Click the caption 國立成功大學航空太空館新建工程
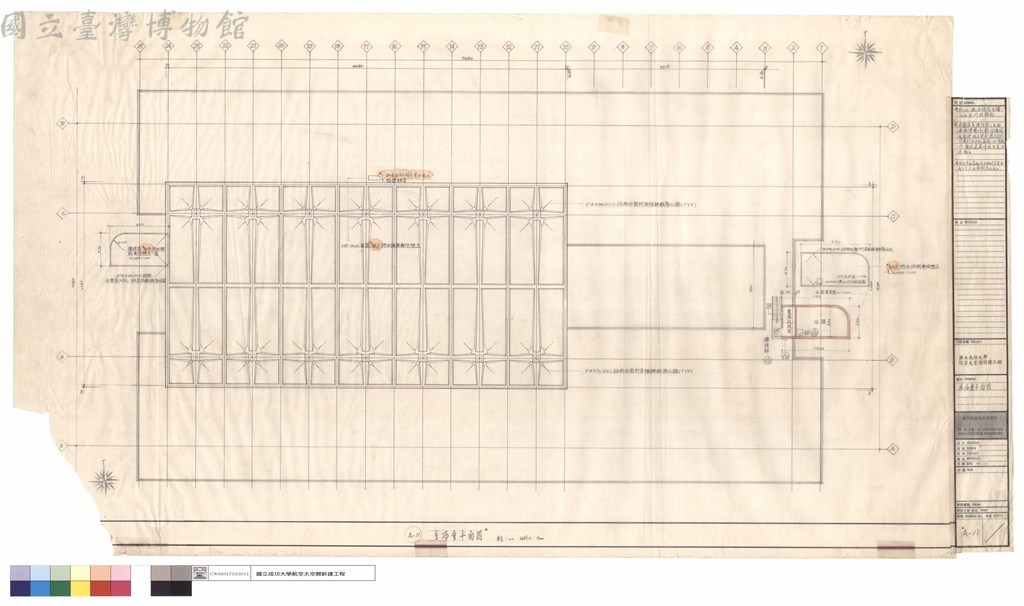 [x=300, y=573]
